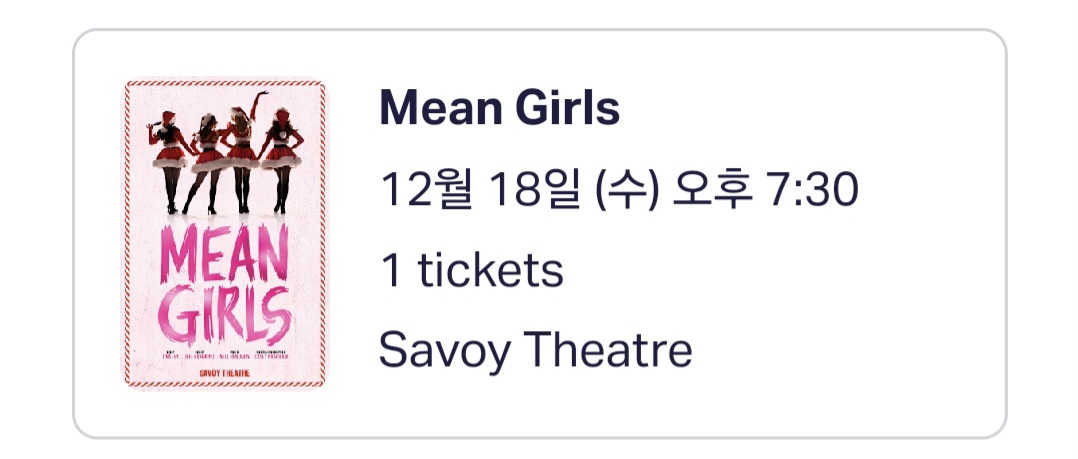The image size is (1078, 459).
Task: Click the pink GIRLS lettering on poster
Action: tap(226, 314)
